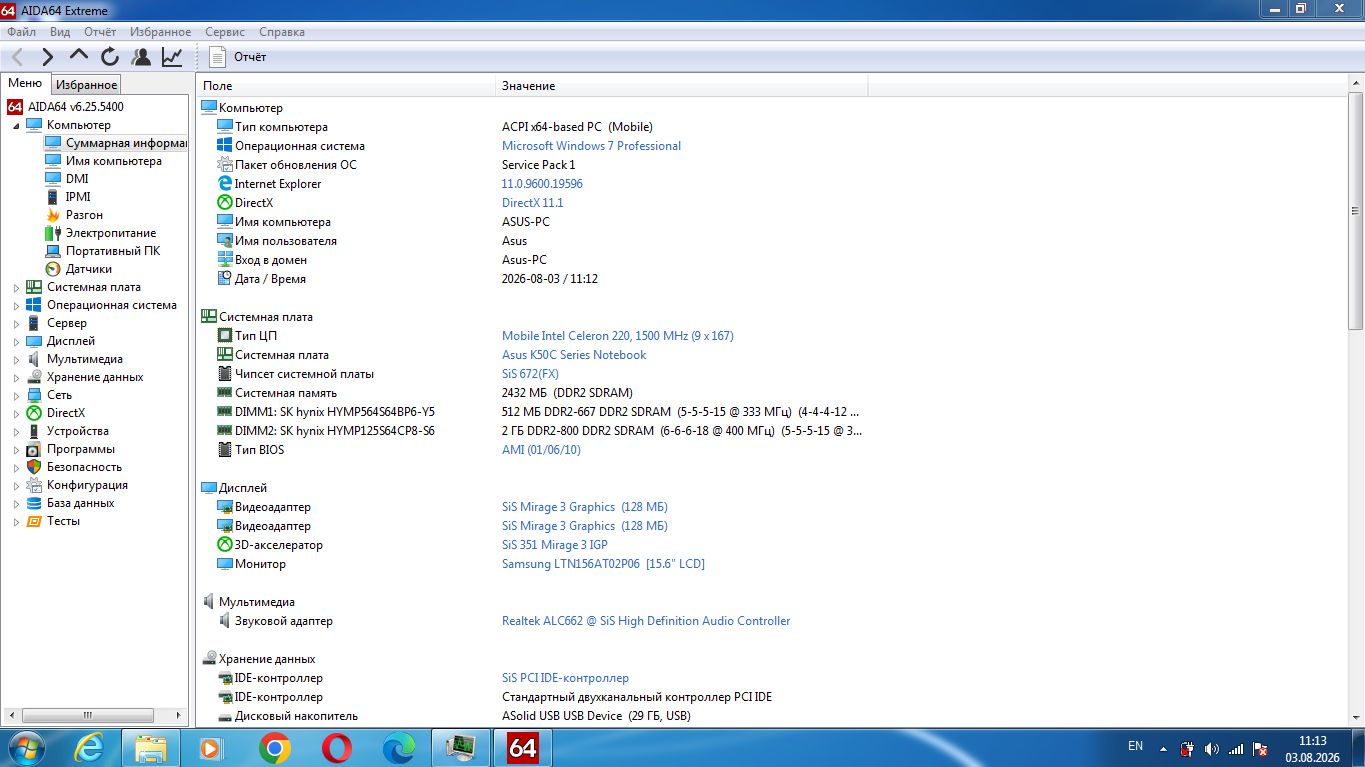Viewport: 1365px width, 767px height.
Task: Launch Google Chrome from the taskbar
Action: [x=275, y=748]
